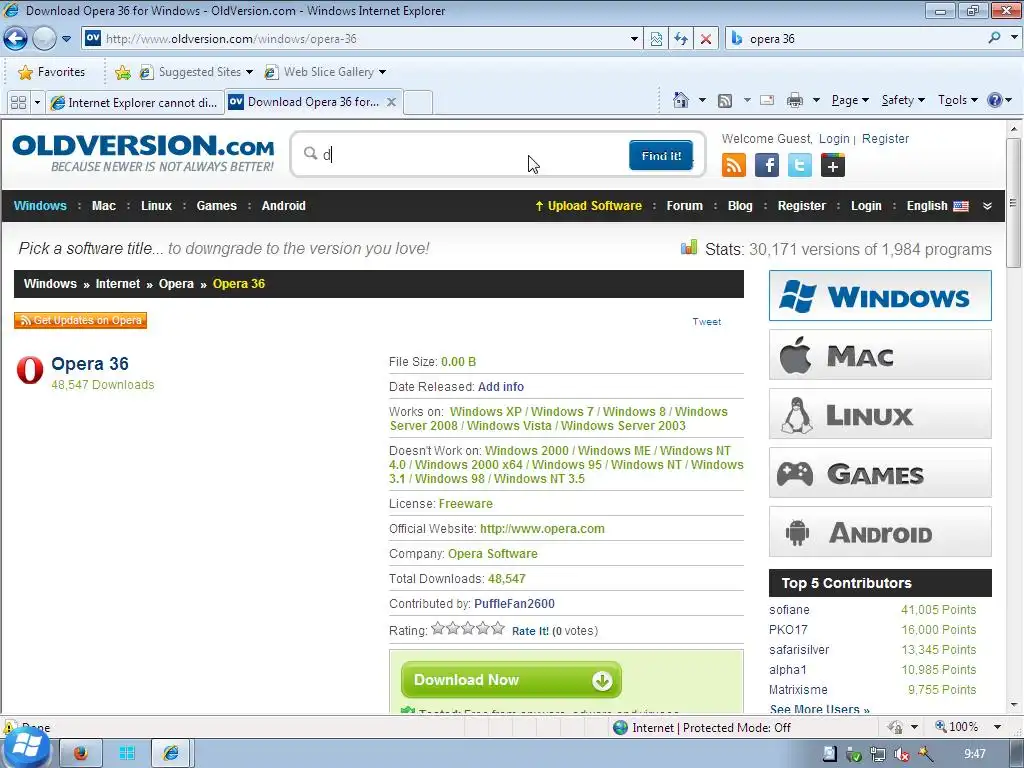Click the Refresh page icon
Image resolution: width=1024 pixels, height=768 pixels.
pos(681,39)
